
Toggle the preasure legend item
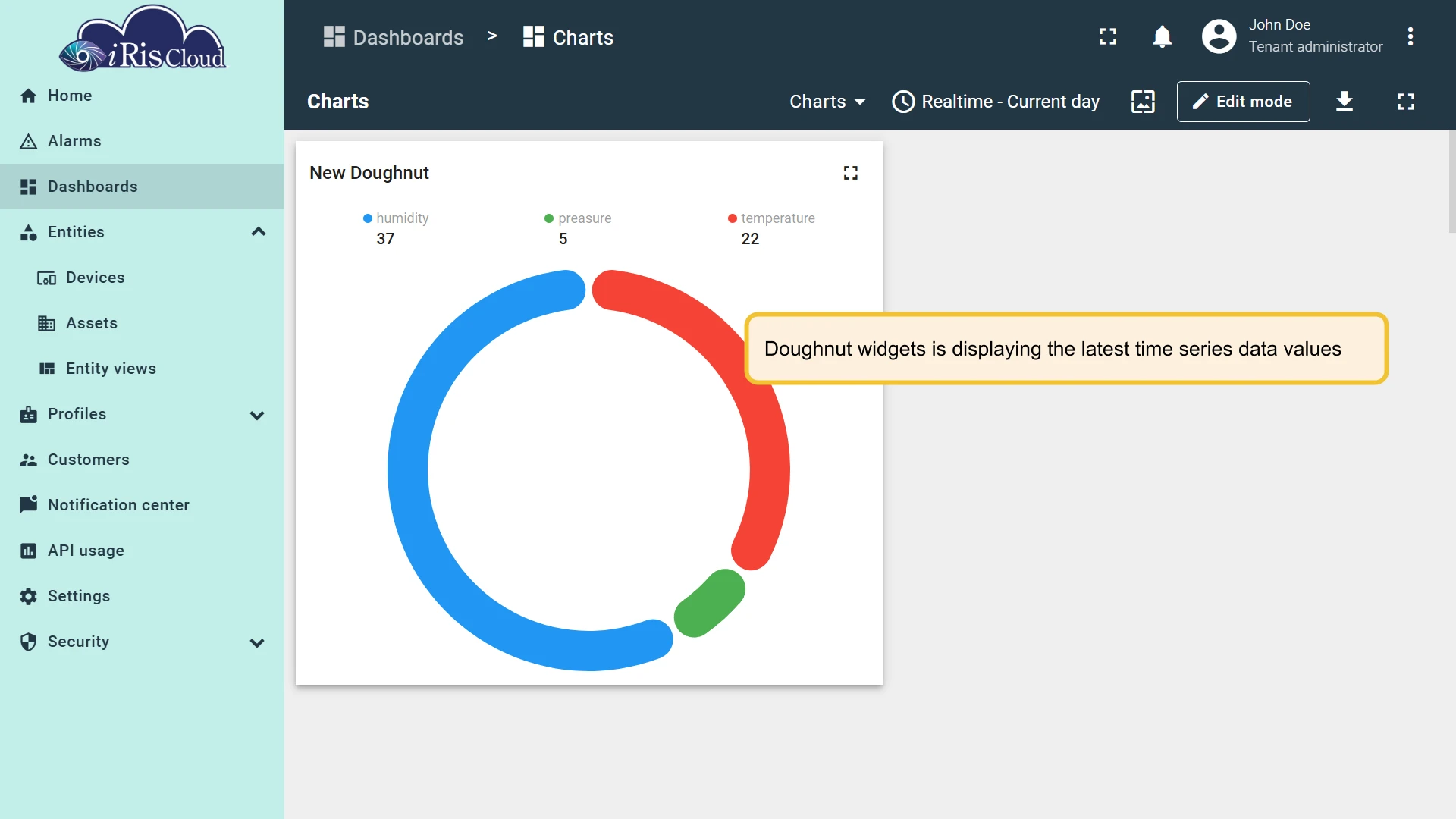[578, 218]
